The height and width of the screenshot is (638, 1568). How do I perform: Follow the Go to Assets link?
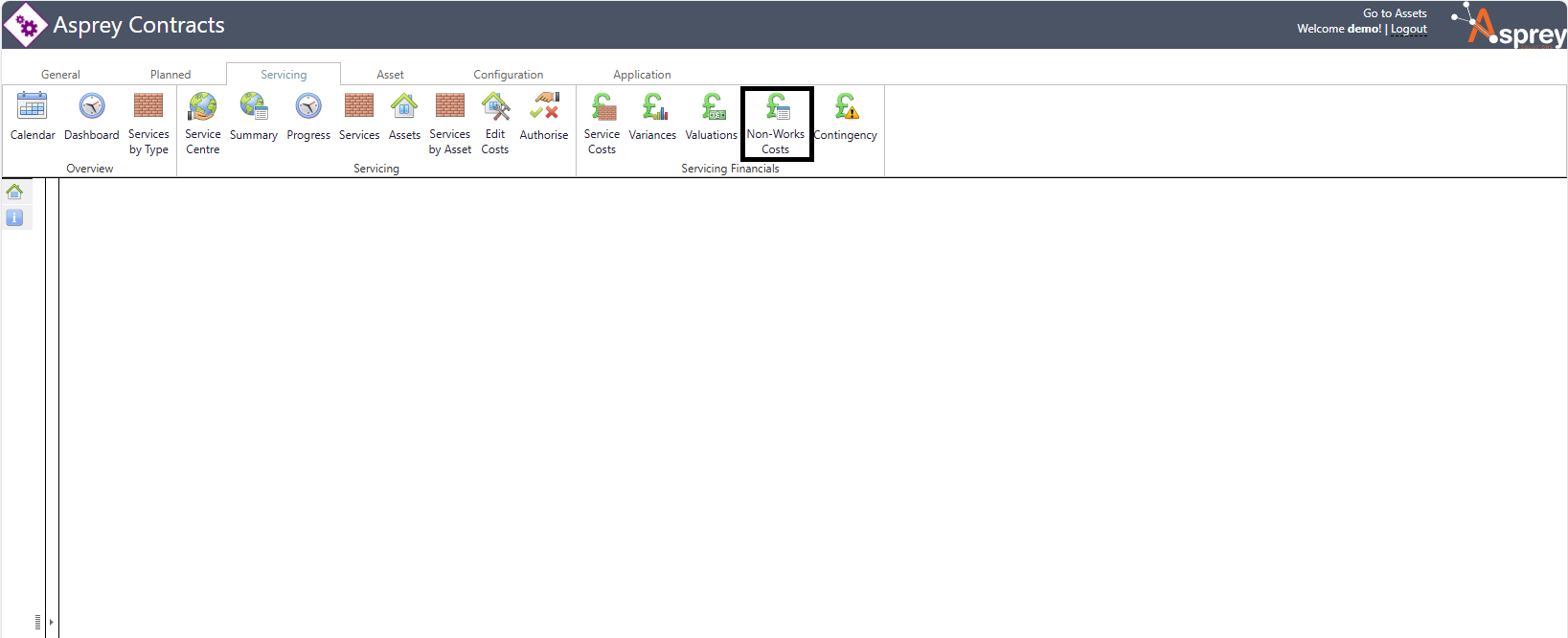tap(1395, 13)
